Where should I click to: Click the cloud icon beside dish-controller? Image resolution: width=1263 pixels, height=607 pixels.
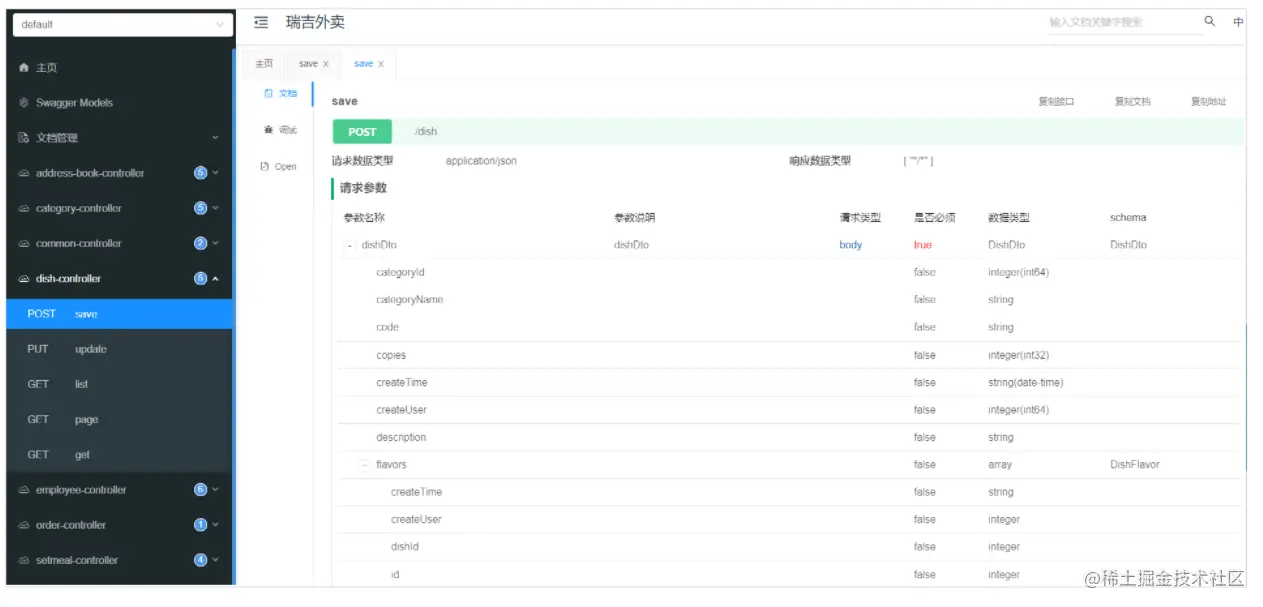point(25,279)
